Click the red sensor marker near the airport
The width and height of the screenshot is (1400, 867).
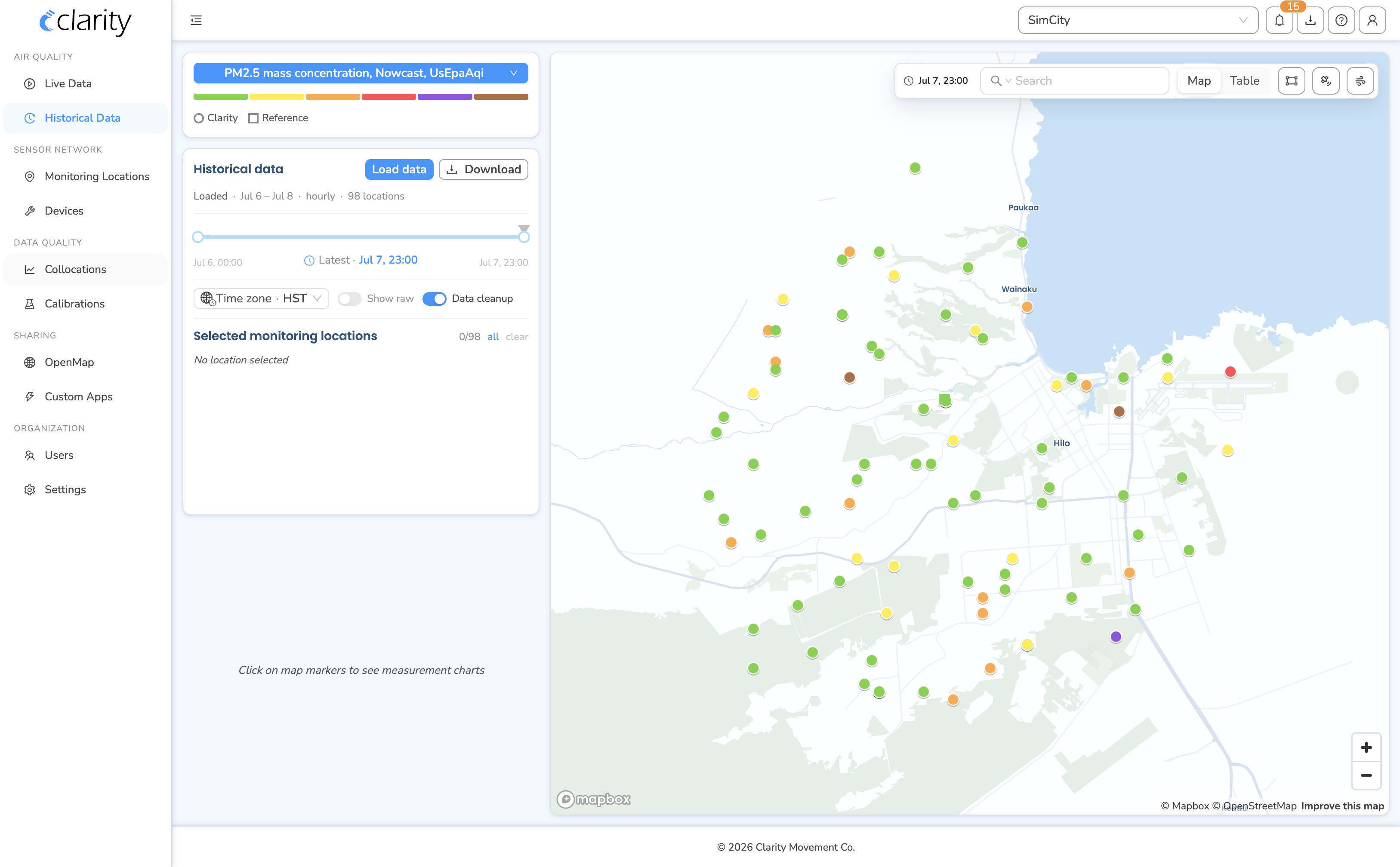[1230, 372]
